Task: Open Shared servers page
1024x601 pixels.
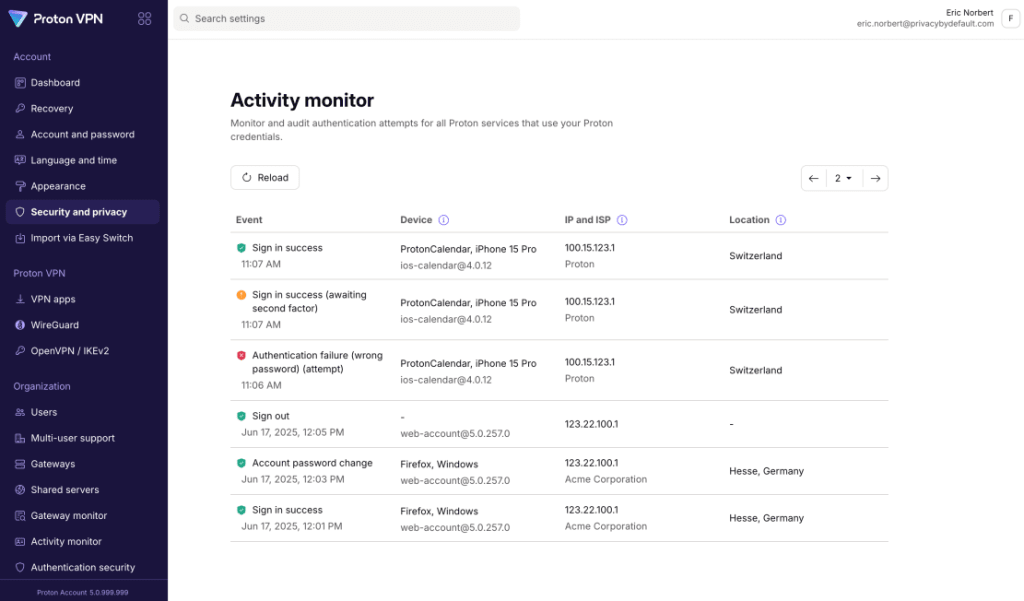Action: click(x=82, y=490)
